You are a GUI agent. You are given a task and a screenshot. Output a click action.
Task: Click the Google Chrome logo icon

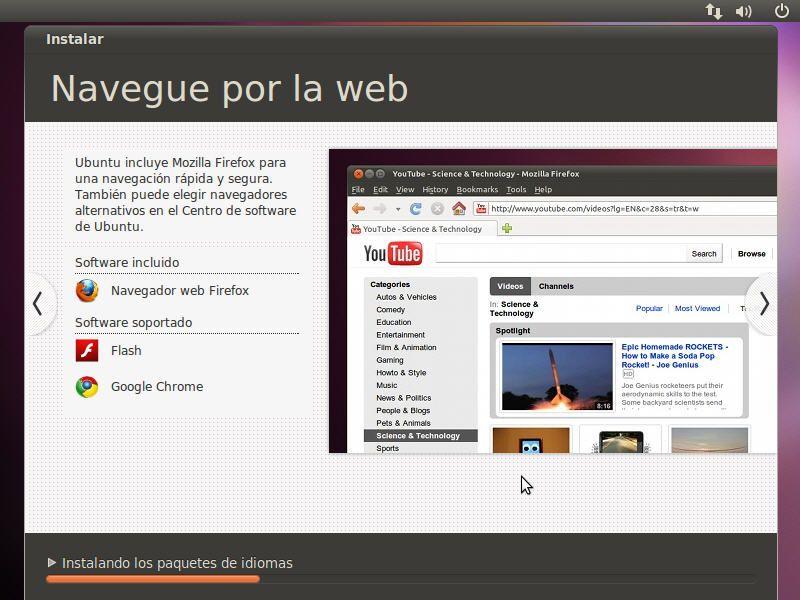(87, 387)
